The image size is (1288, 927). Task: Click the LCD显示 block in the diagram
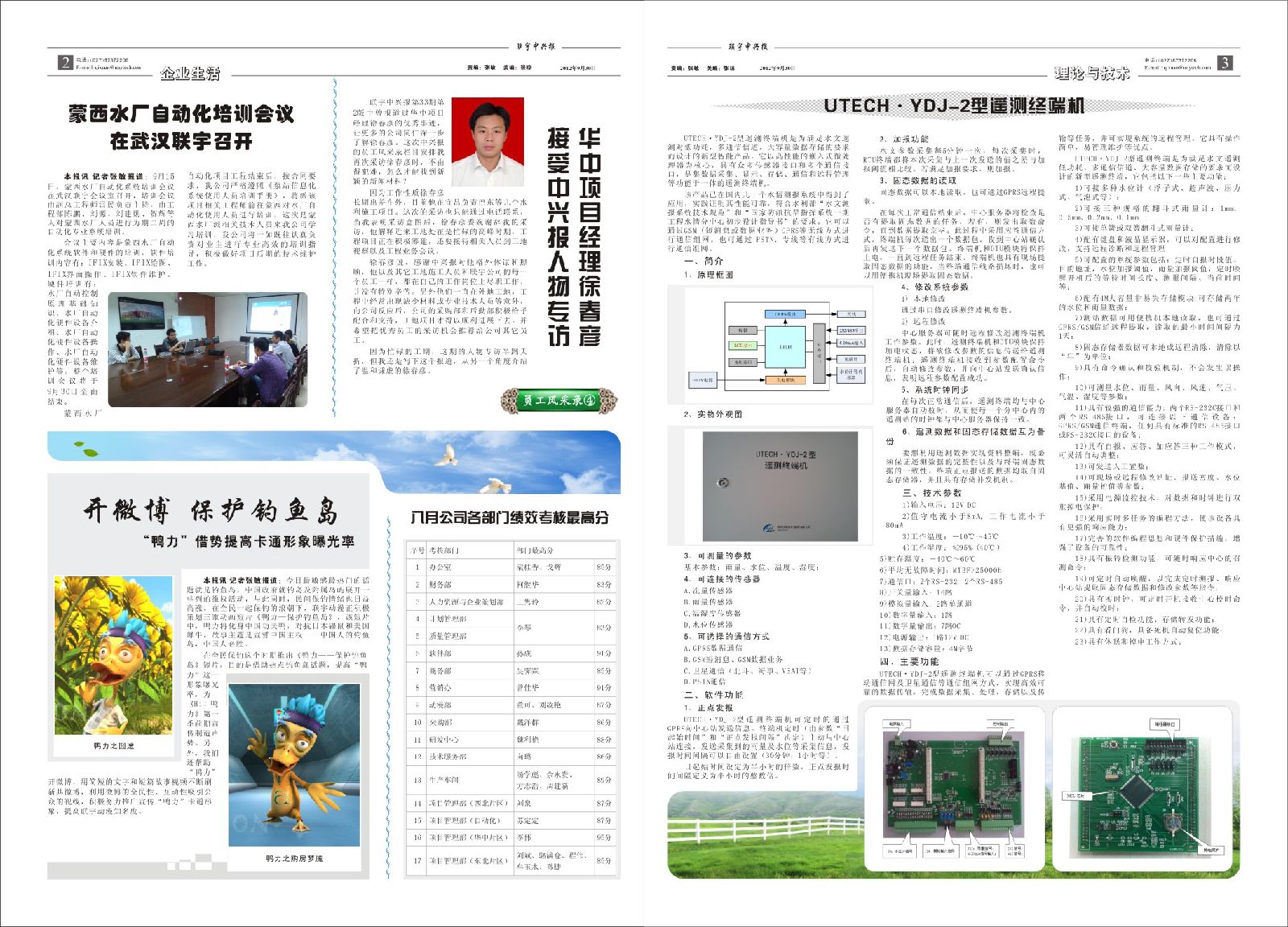pos(742,345)
